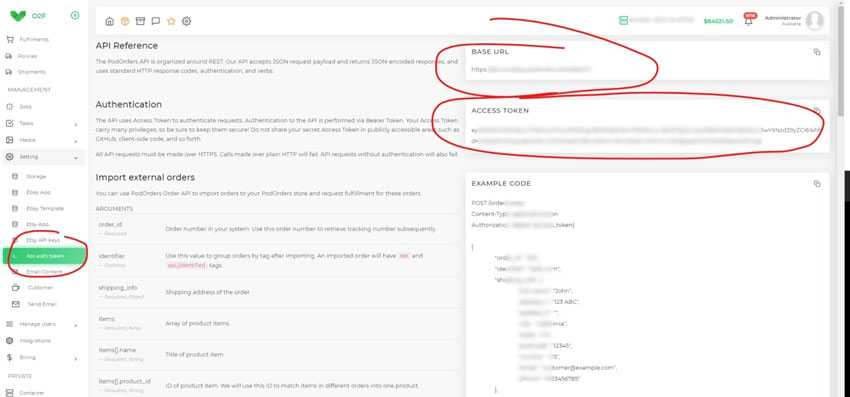
Task: Copy the Base URL with the copy icon
Action: point(817,52)
